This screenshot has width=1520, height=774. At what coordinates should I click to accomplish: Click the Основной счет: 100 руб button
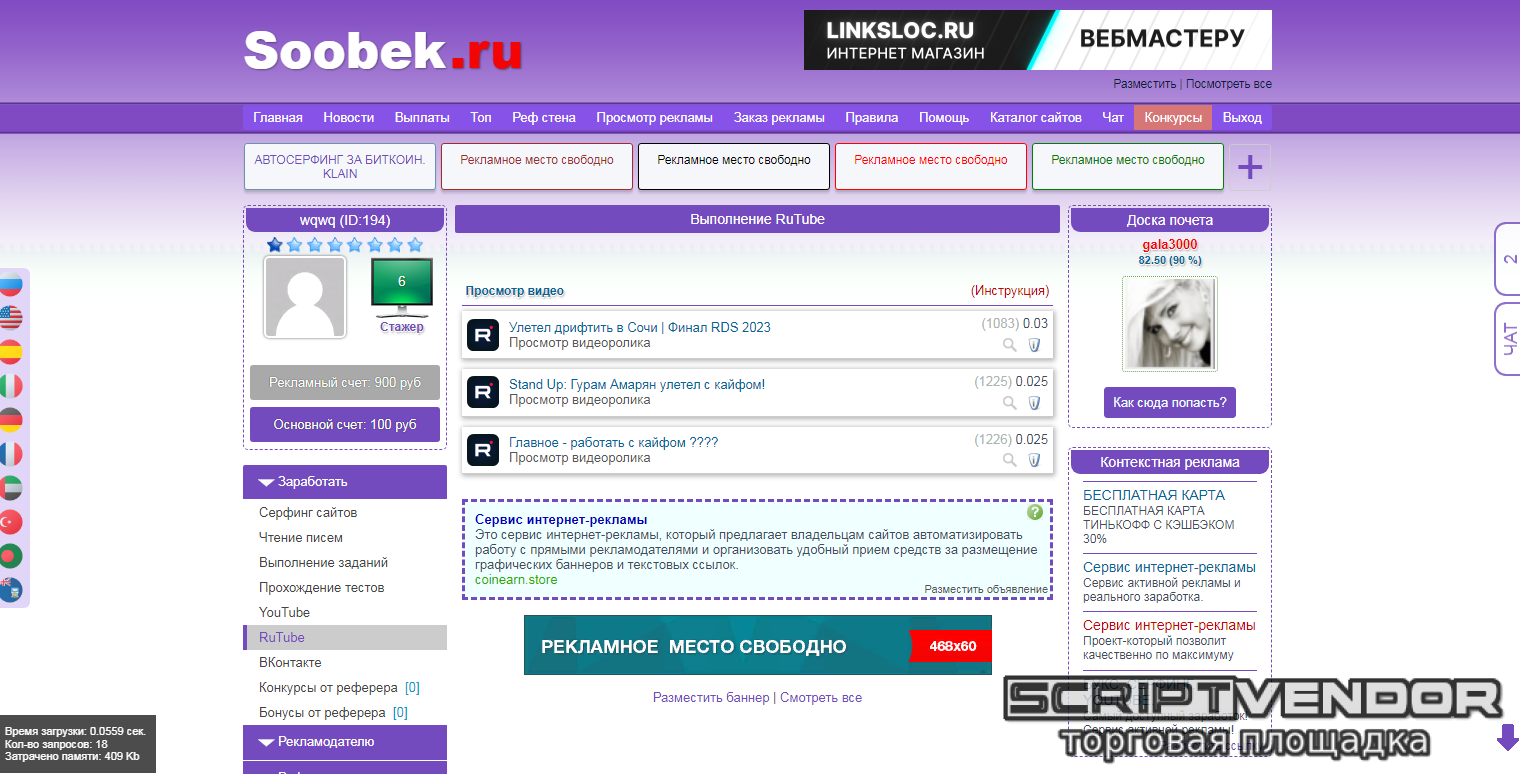345,424
